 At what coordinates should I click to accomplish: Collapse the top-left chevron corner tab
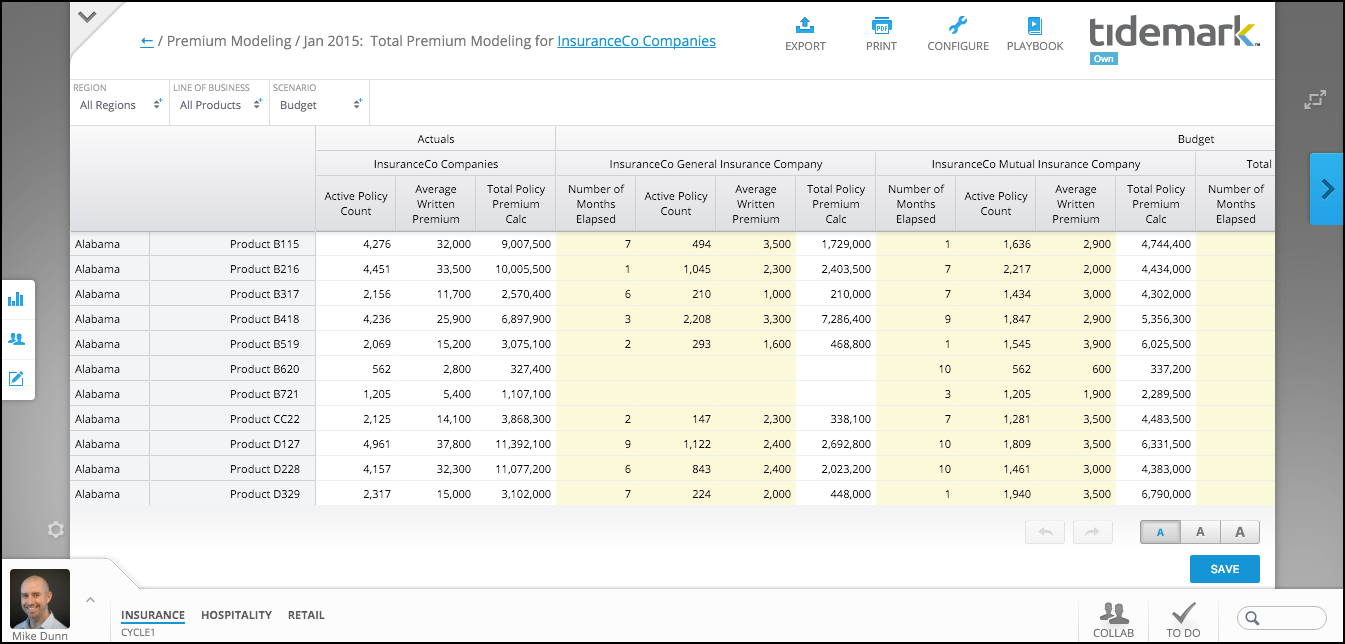coord(87,17)
